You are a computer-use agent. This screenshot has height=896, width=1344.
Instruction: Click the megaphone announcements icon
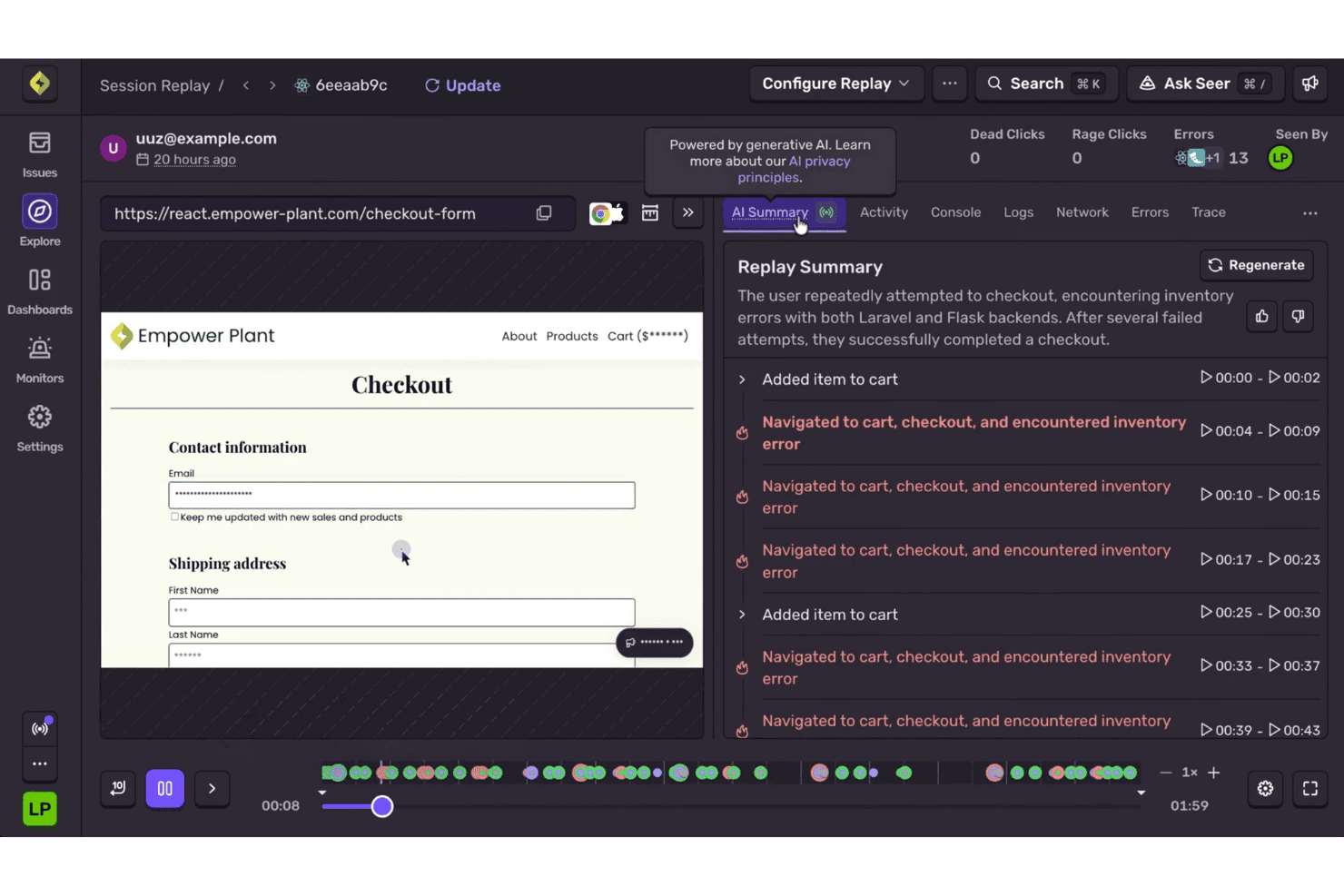pyautogui.click(x=1309, y=84)
